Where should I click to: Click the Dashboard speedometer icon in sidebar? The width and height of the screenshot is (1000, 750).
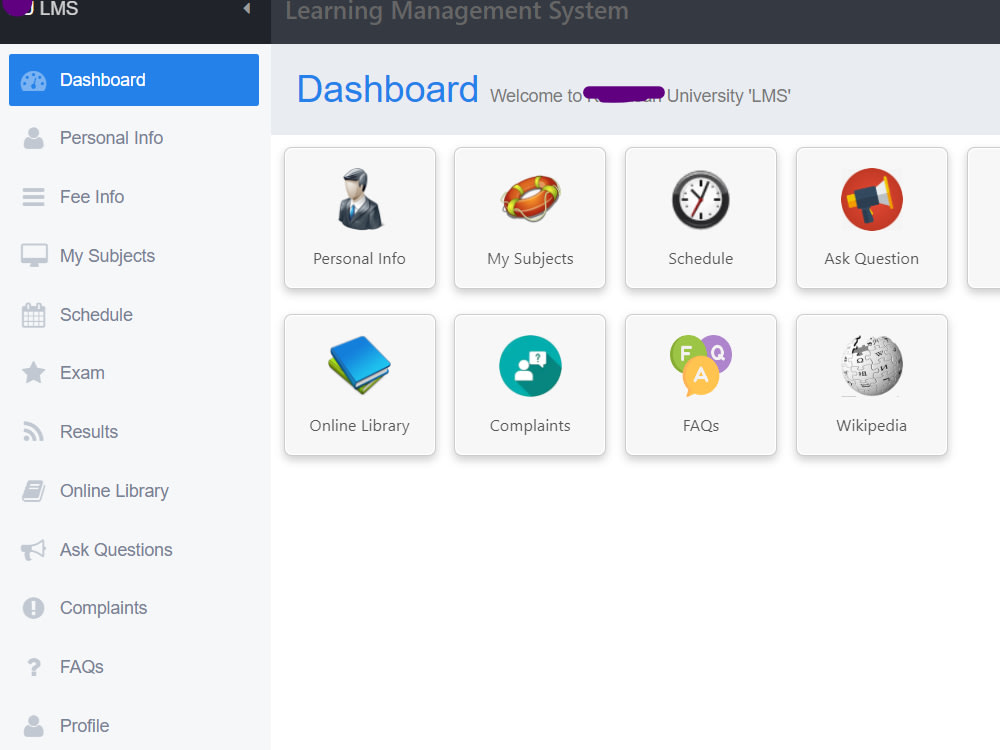click(33, 81)
